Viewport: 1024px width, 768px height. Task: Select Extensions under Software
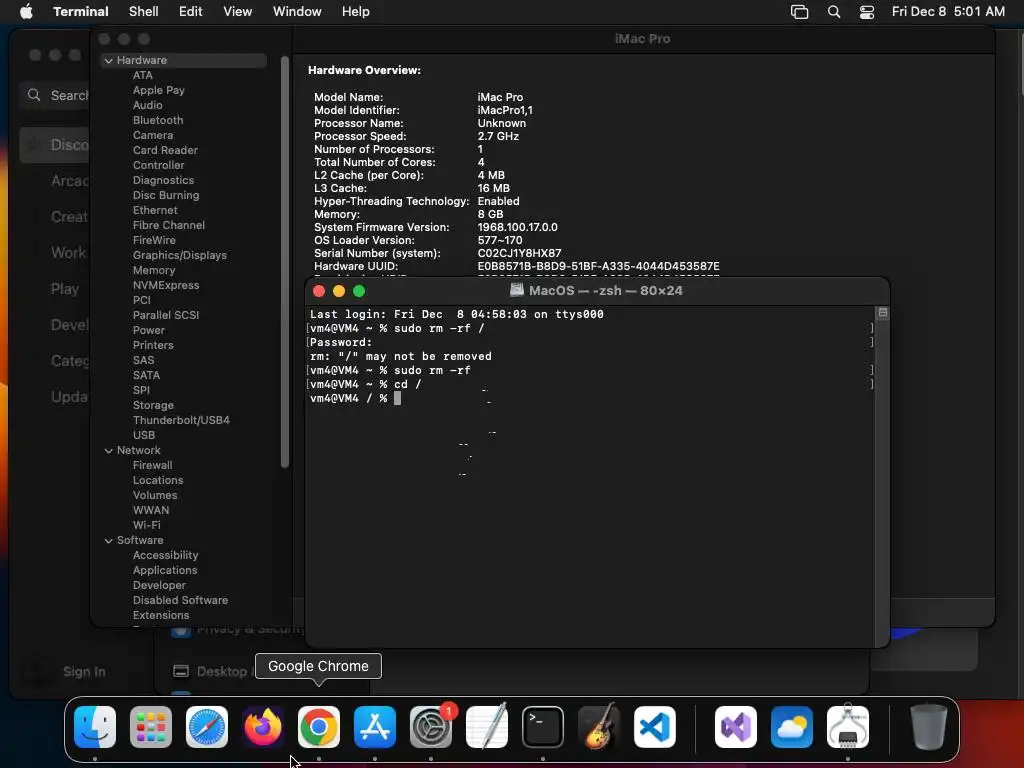click(x=161, y=616)
